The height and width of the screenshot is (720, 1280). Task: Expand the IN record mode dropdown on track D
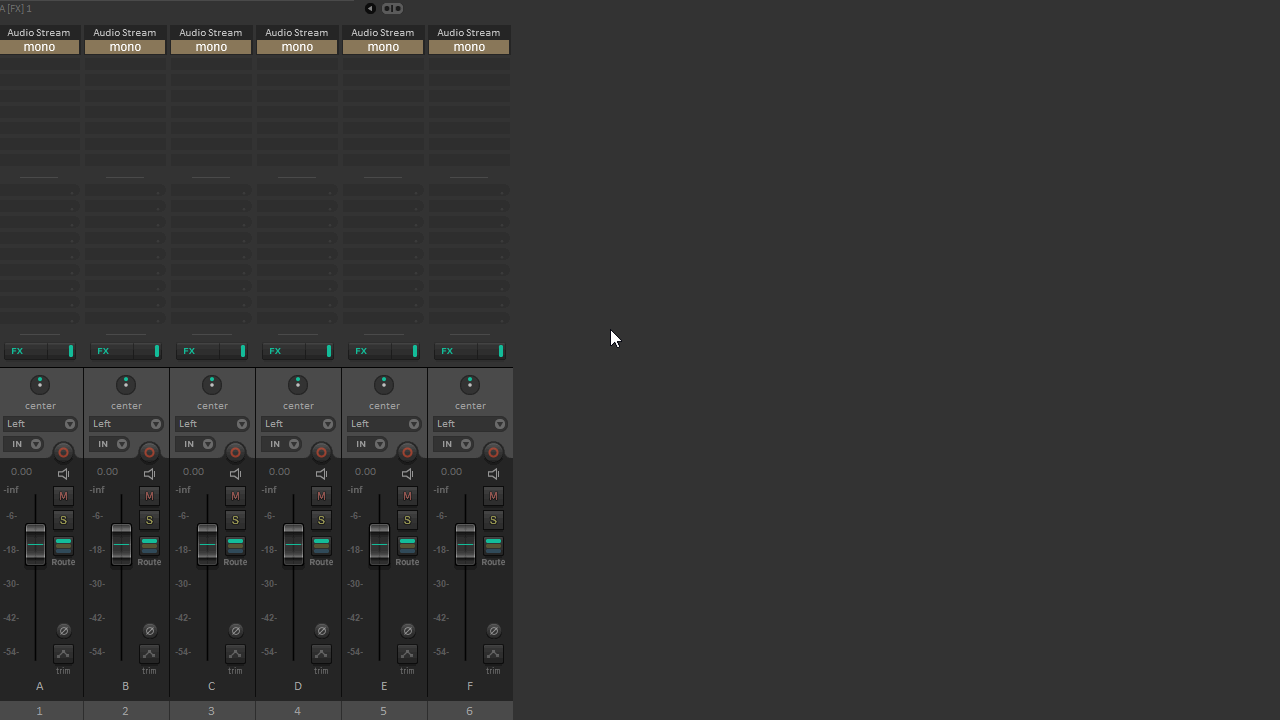pyautogui.click(x=281, y=444)
